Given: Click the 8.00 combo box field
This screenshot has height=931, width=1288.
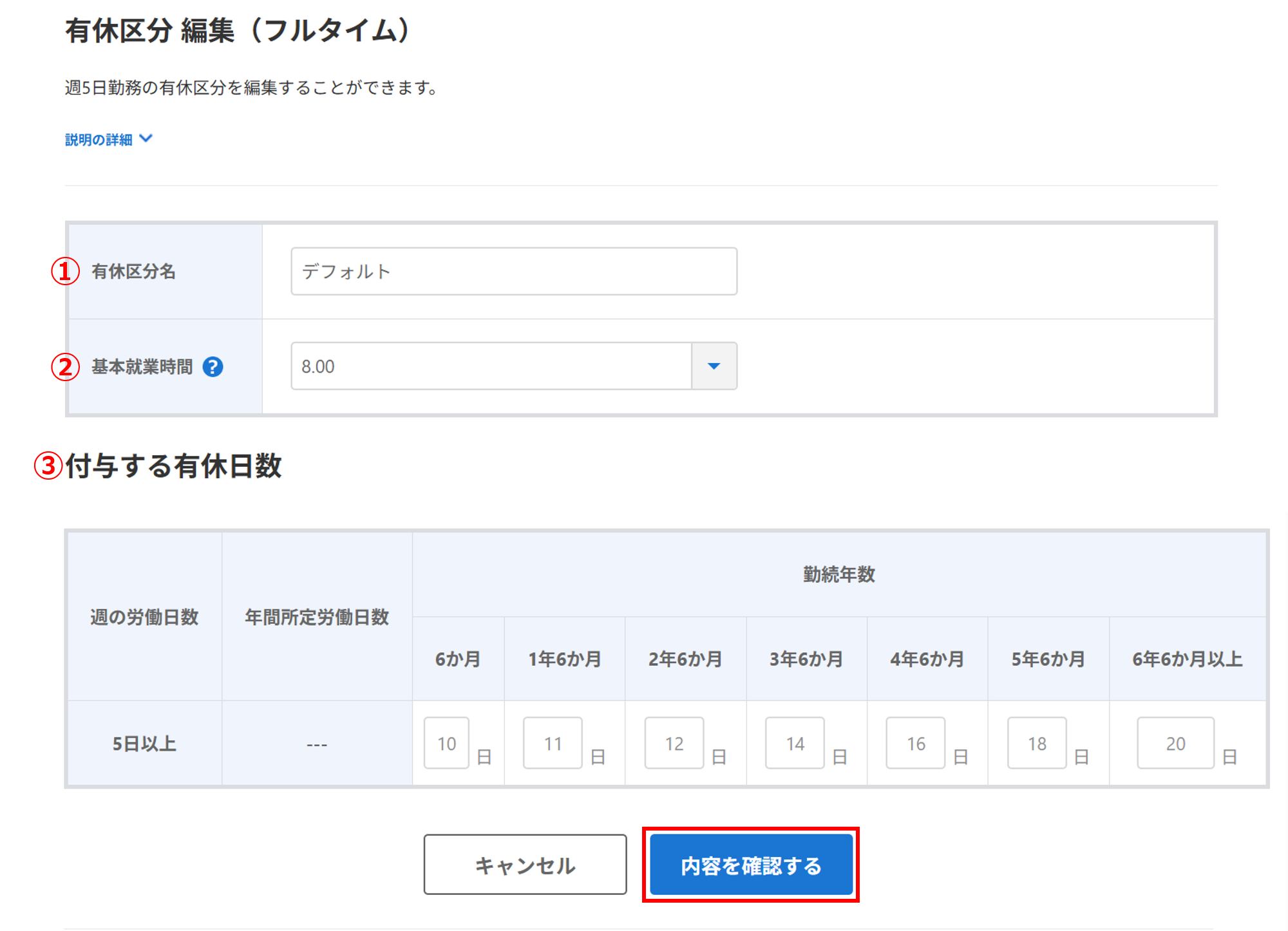Looking at the screenshot, I should click(x=491, y=366).
